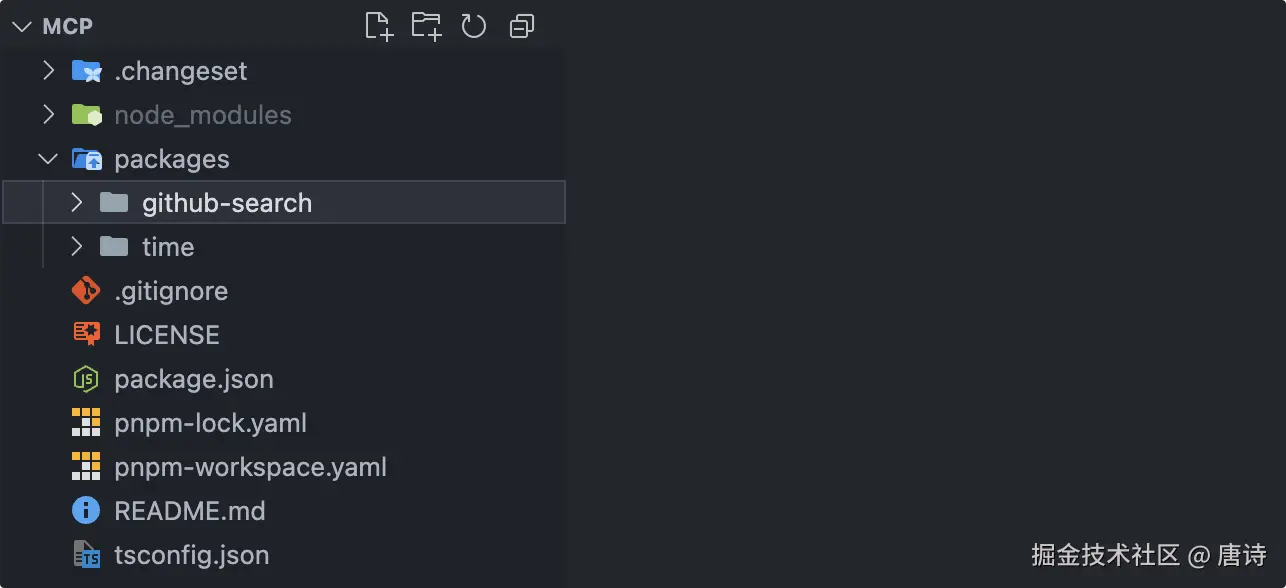Open the pnpm-workspace.yaml file

(250, 467)
